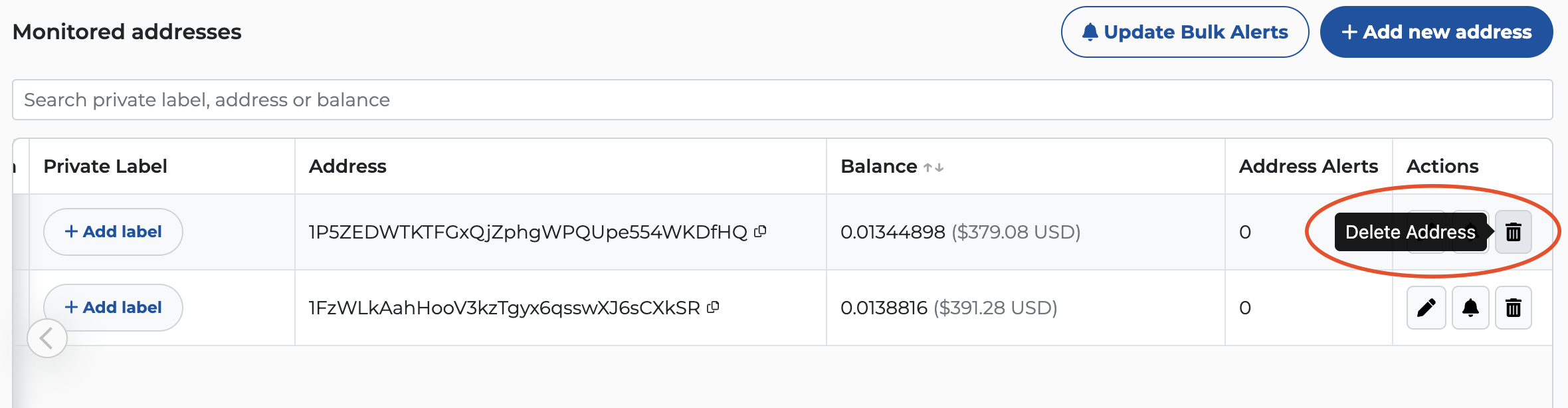Viewport: 1568px width, 408px height.
Task: Select the Address column header
Action: [x=347, y=166]
